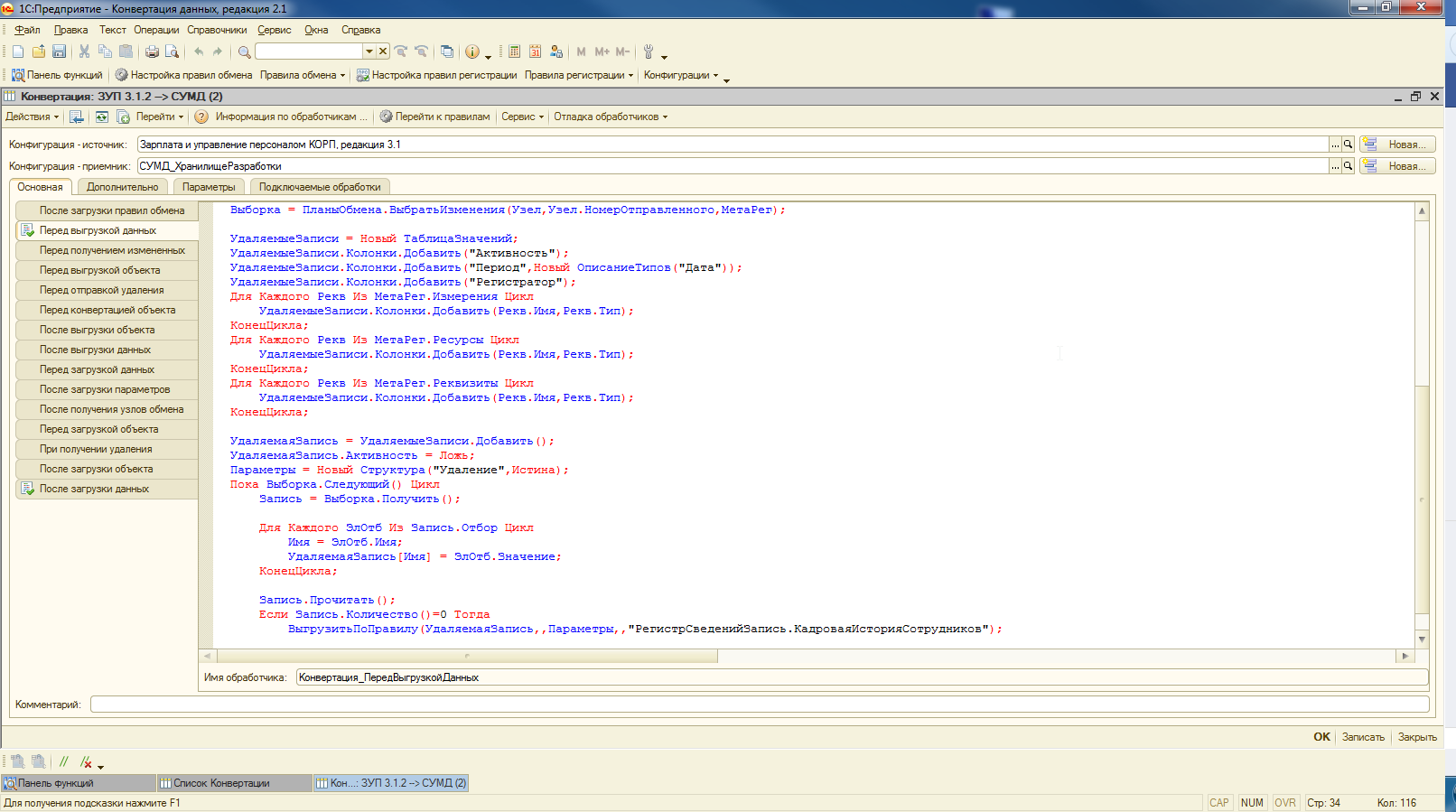Select Перед выгрузкой объекта handler
Viewport: 1456px width, 812px height.
pyautogui.click(x=107, y=270)
